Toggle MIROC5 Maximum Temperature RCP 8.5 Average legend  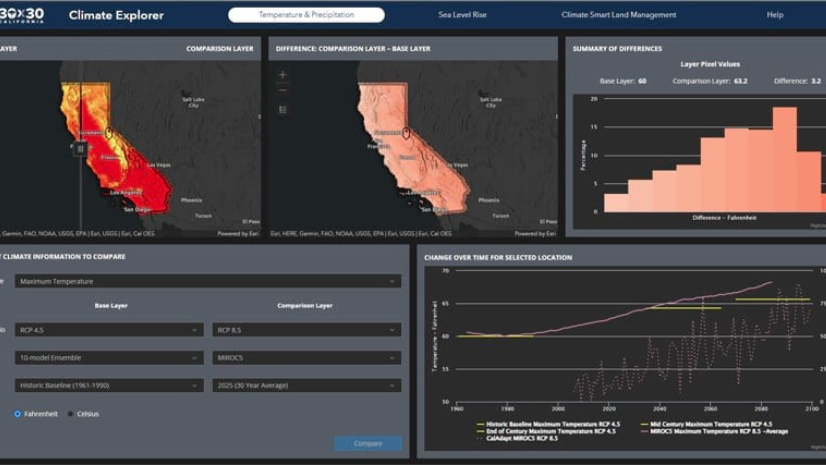coord(714,431)
